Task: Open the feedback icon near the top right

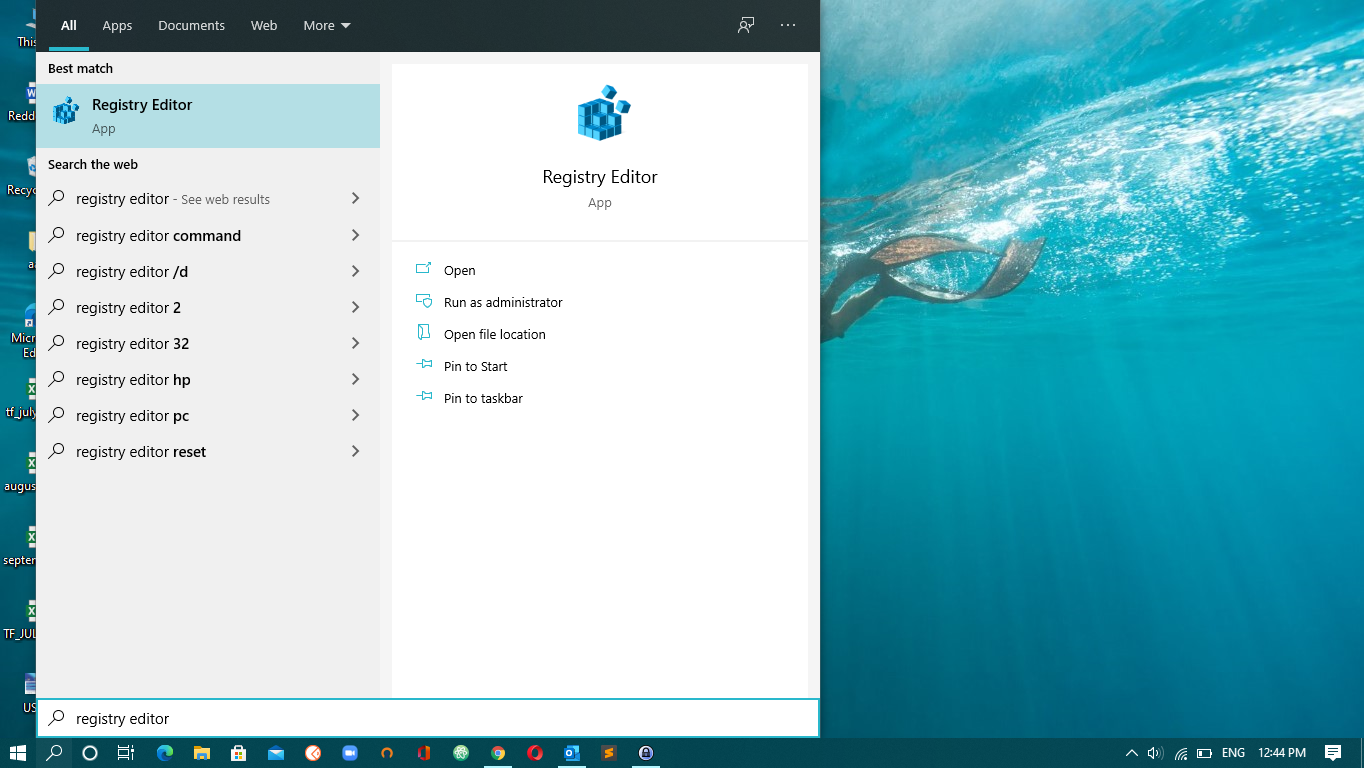Action: [x=745, y=25]
